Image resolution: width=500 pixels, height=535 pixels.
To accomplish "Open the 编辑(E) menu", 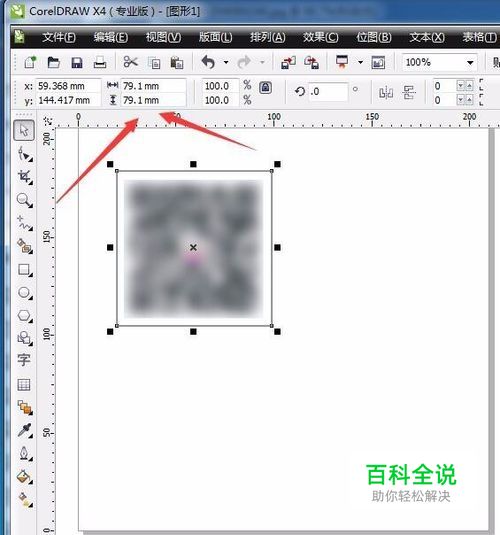I will coord(111,37).
